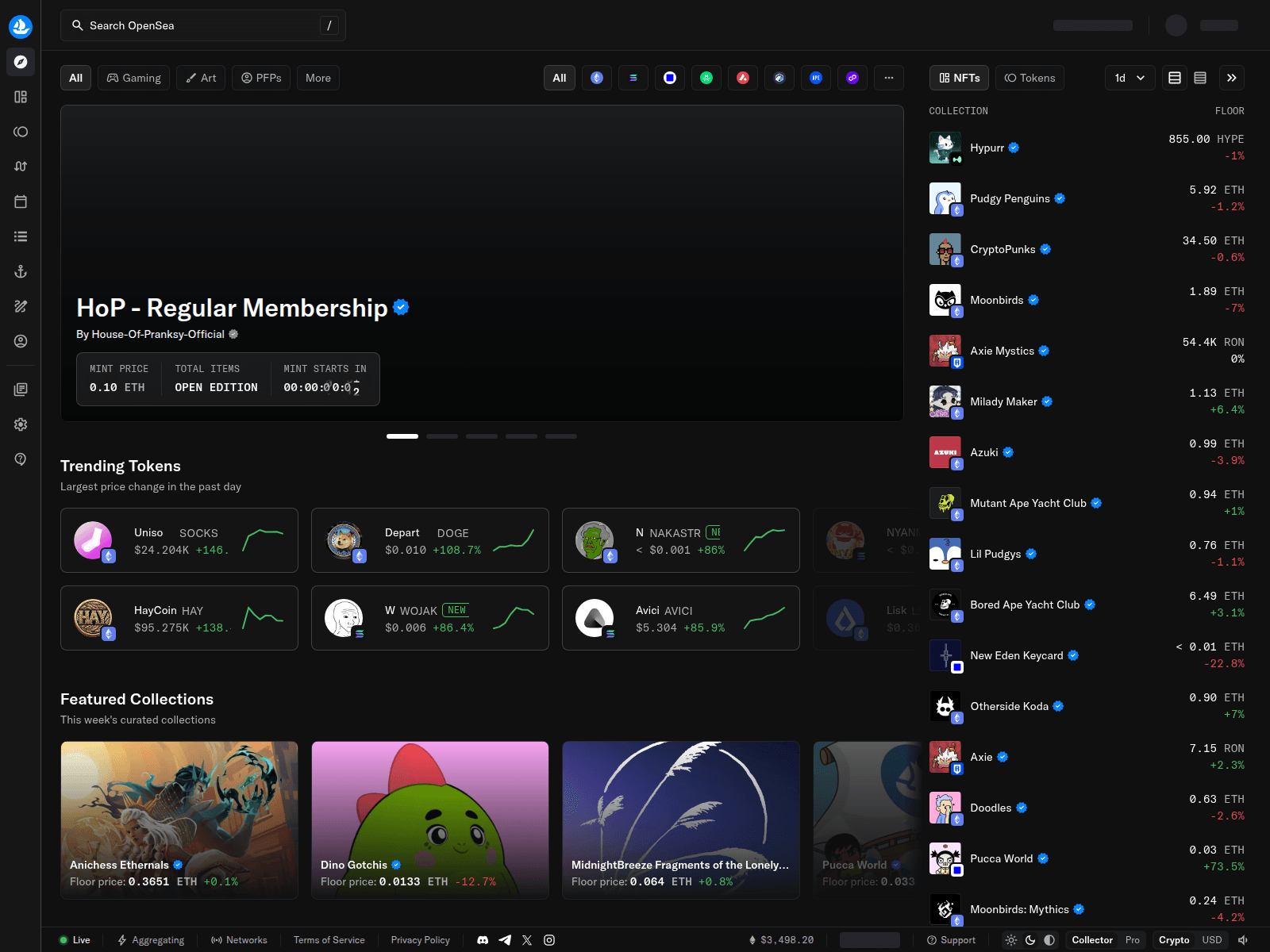The width and height of the screenshot is (1270, 952).
Task: Select the All category tab
Action: [76, 78]
